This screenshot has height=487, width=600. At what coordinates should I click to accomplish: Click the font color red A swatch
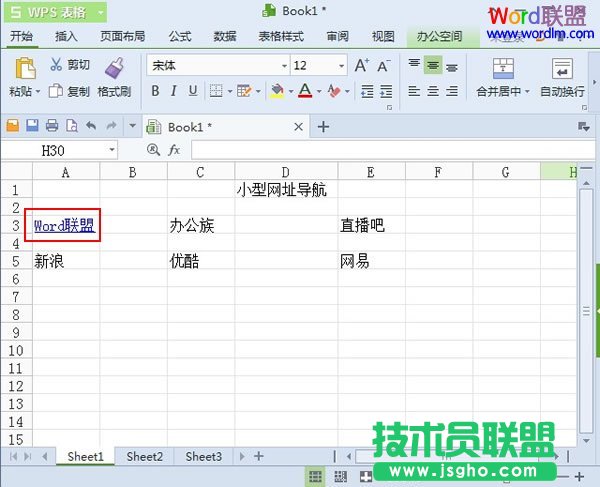tap(306, 91)
